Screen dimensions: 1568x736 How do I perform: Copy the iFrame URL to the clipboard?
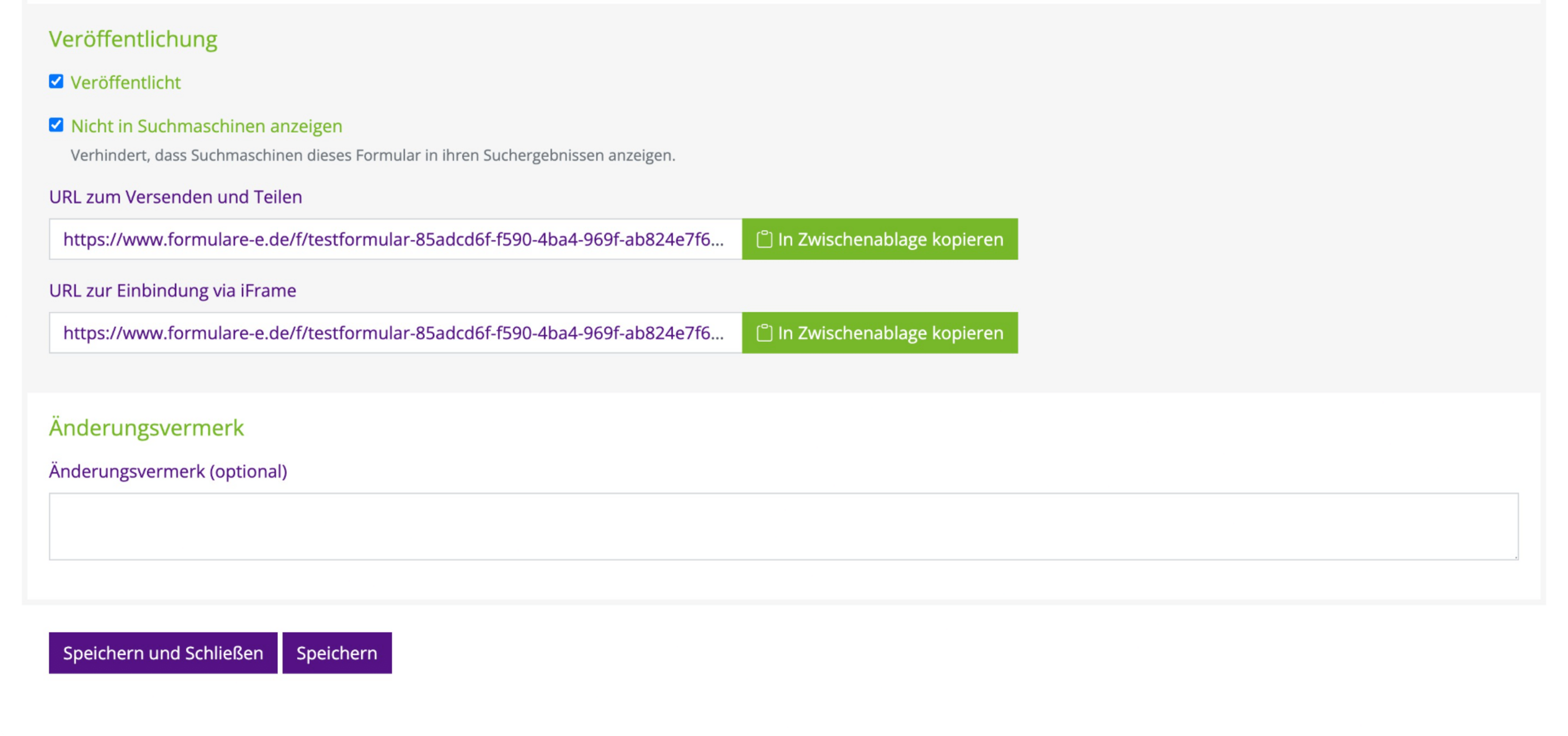[x=880, y=333]
